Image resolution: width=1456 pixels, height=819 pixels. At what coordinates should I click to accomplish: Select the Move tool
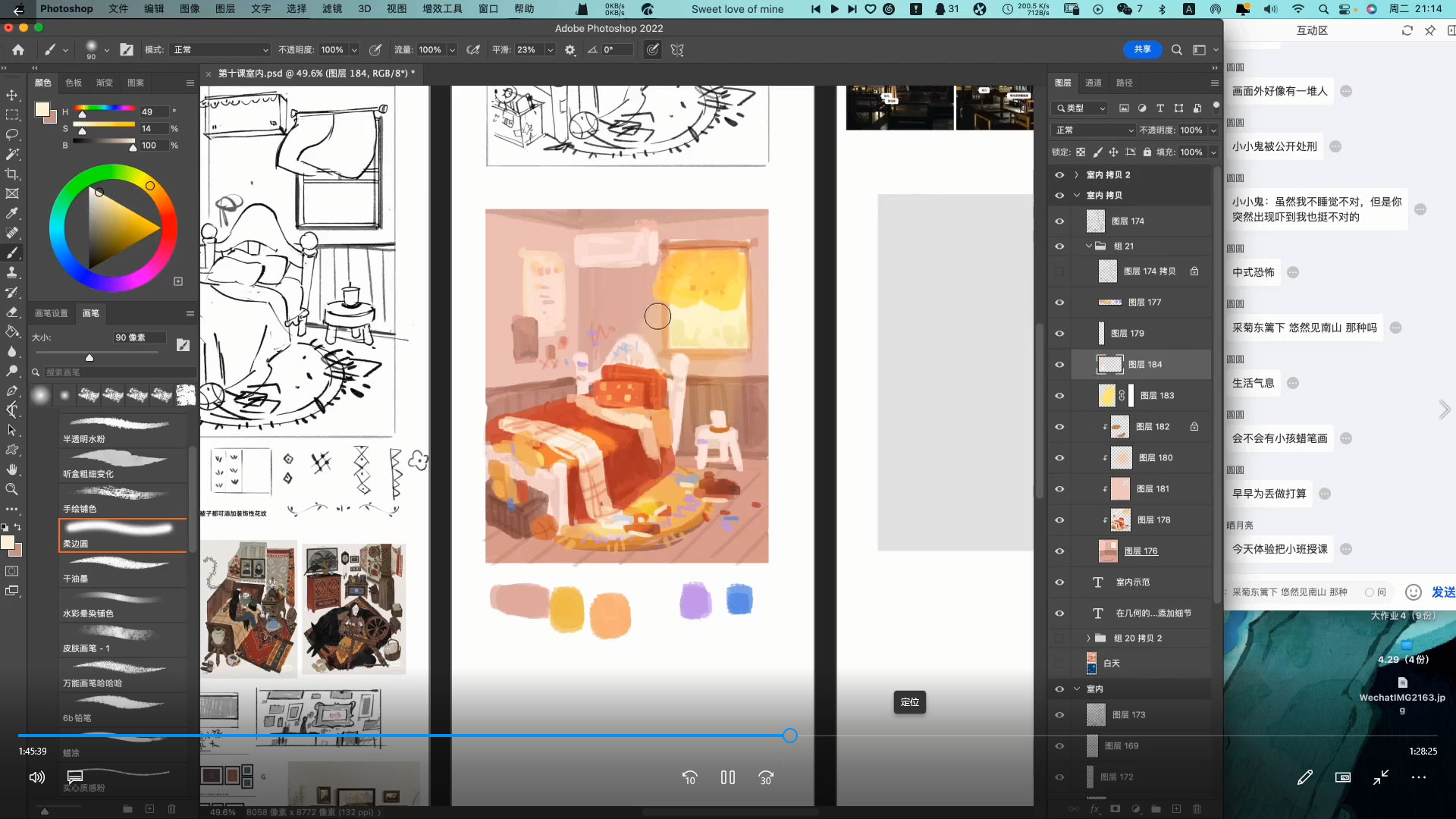click(12, 95)
